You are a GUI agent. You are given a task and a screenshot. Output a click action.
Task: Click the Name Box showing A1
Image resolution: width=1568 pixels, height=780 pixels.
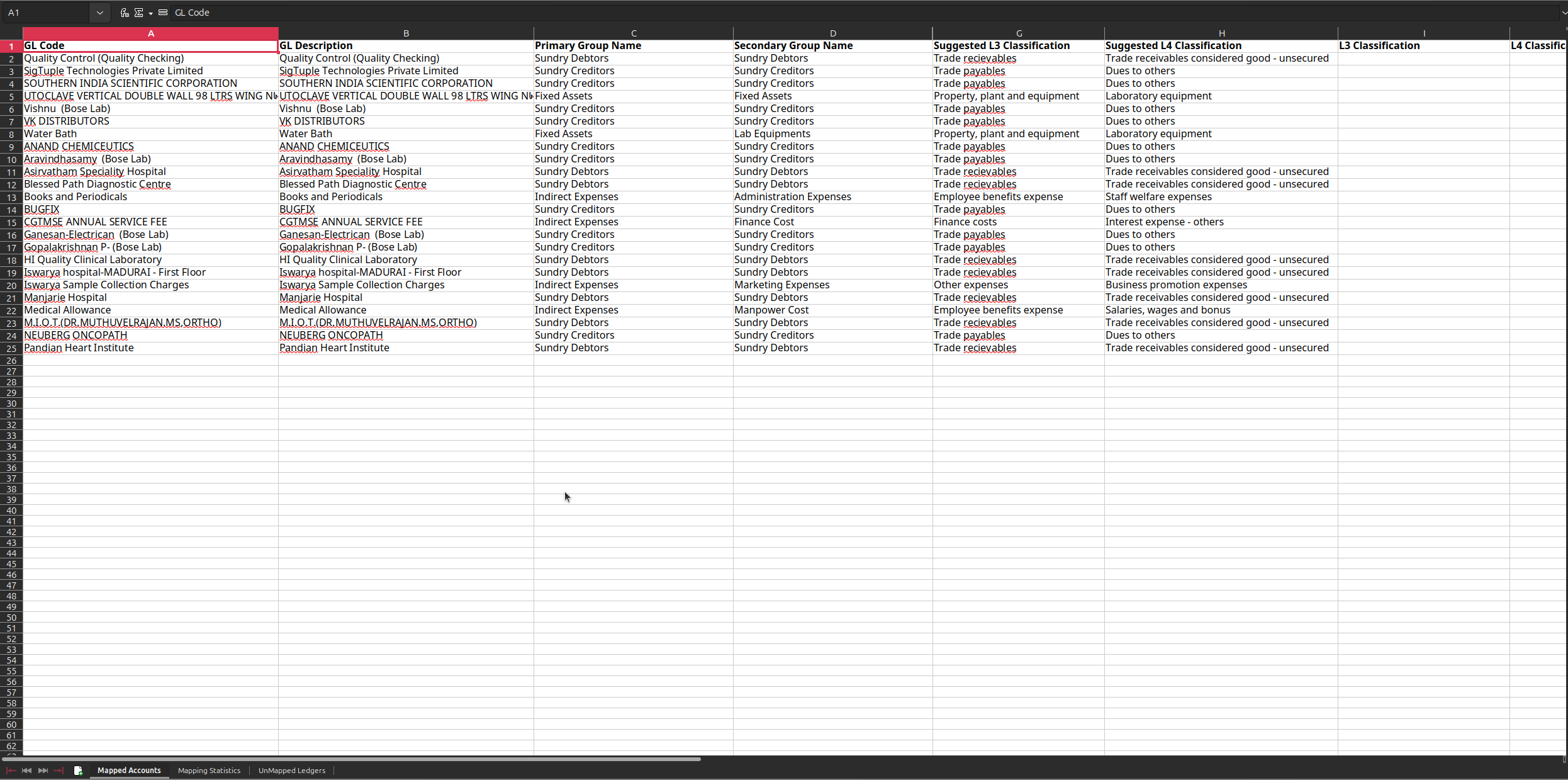47,13
